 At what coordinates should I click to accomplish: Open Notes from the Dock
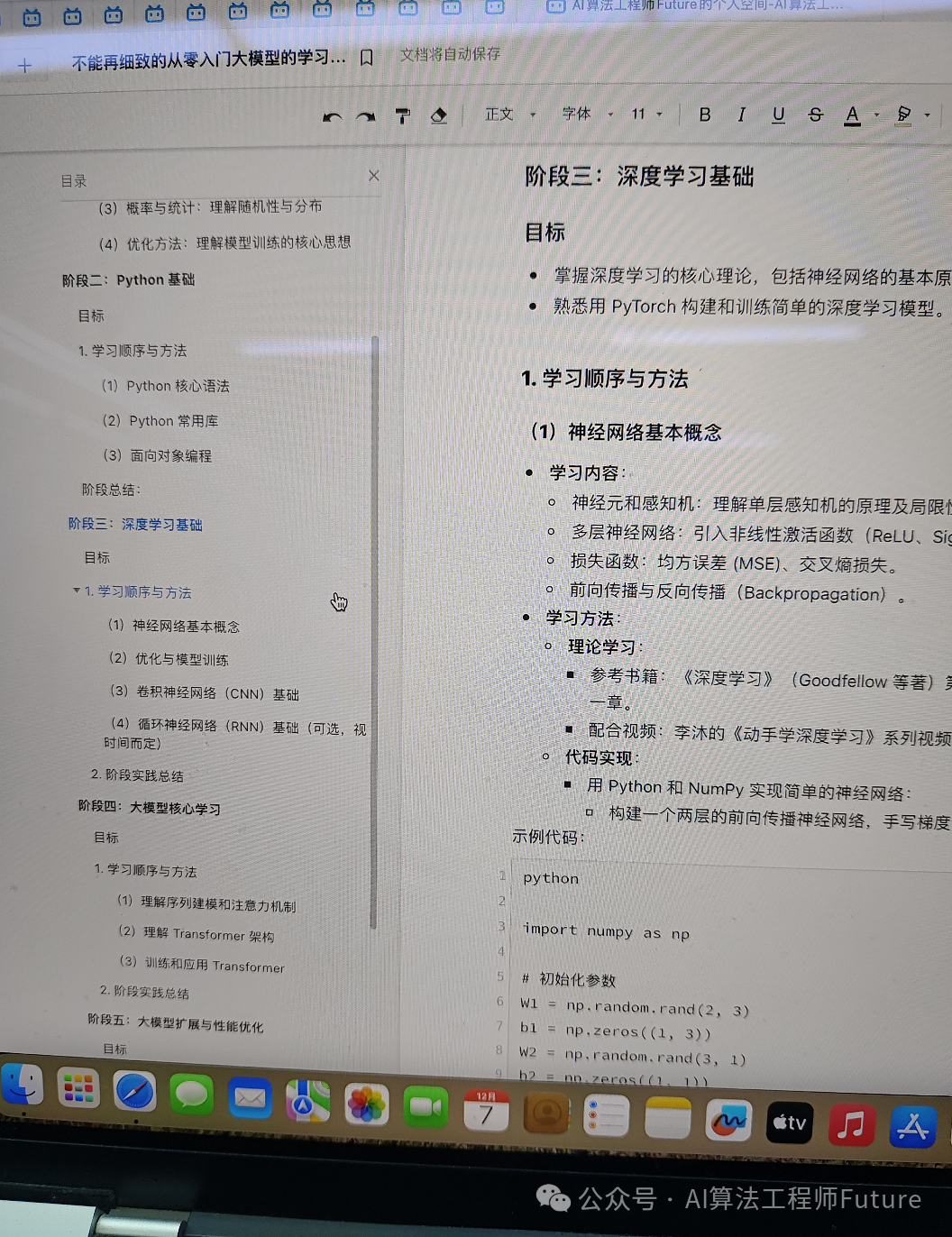click(667, 1120)
